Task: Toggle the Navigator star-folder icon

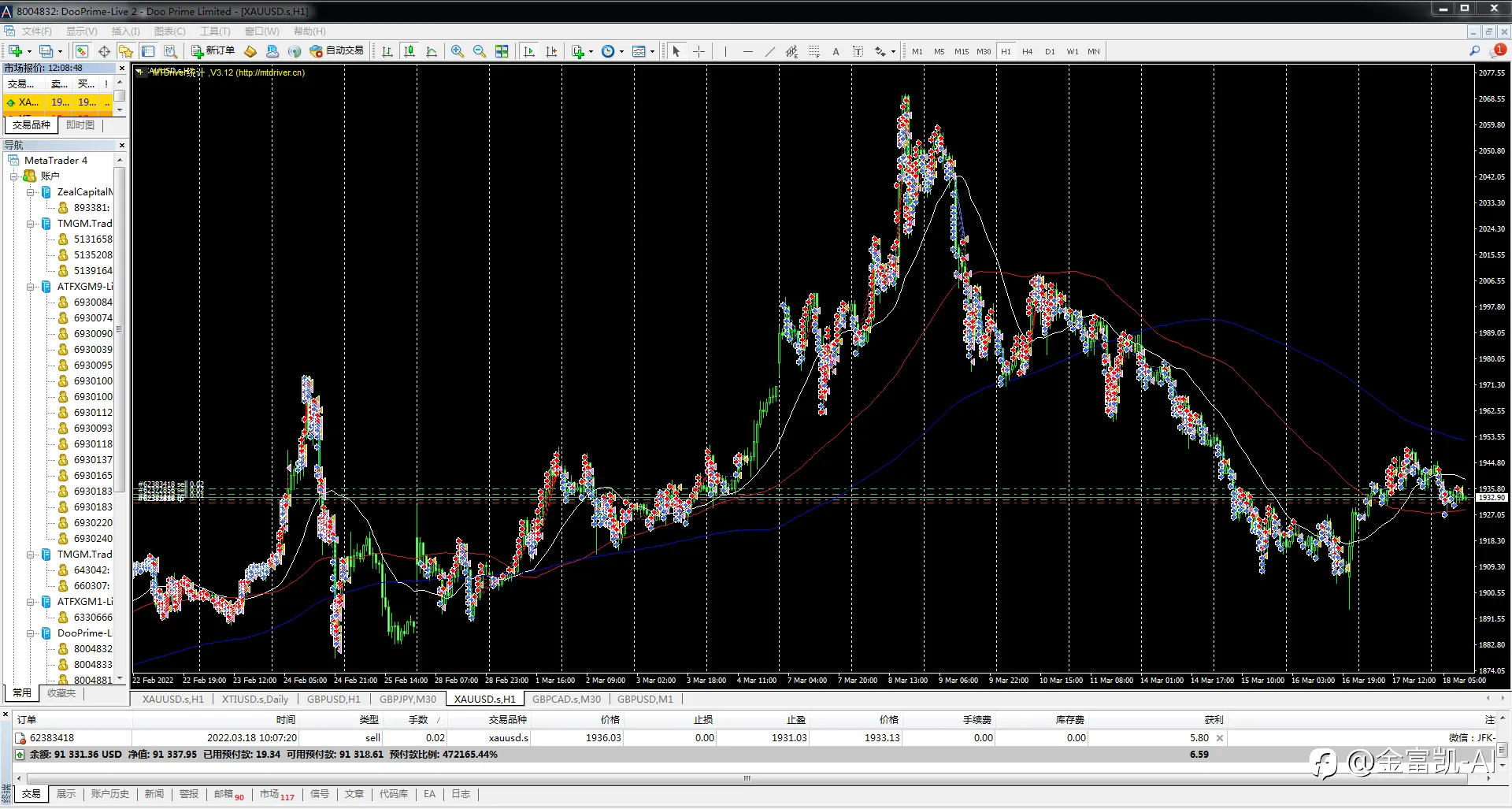Action: pos(126,51)
